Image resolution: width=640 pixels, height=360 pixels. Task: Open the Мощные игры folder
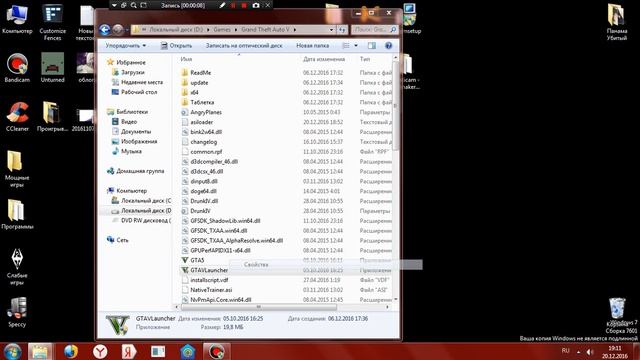click(17, 169)
